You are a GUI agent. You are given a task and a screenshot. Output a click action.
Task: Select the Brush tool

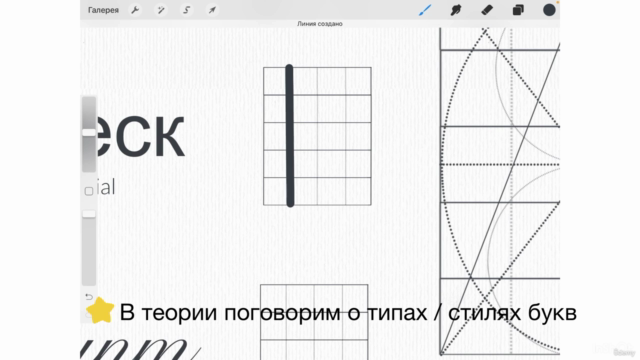tap(425, 10)
